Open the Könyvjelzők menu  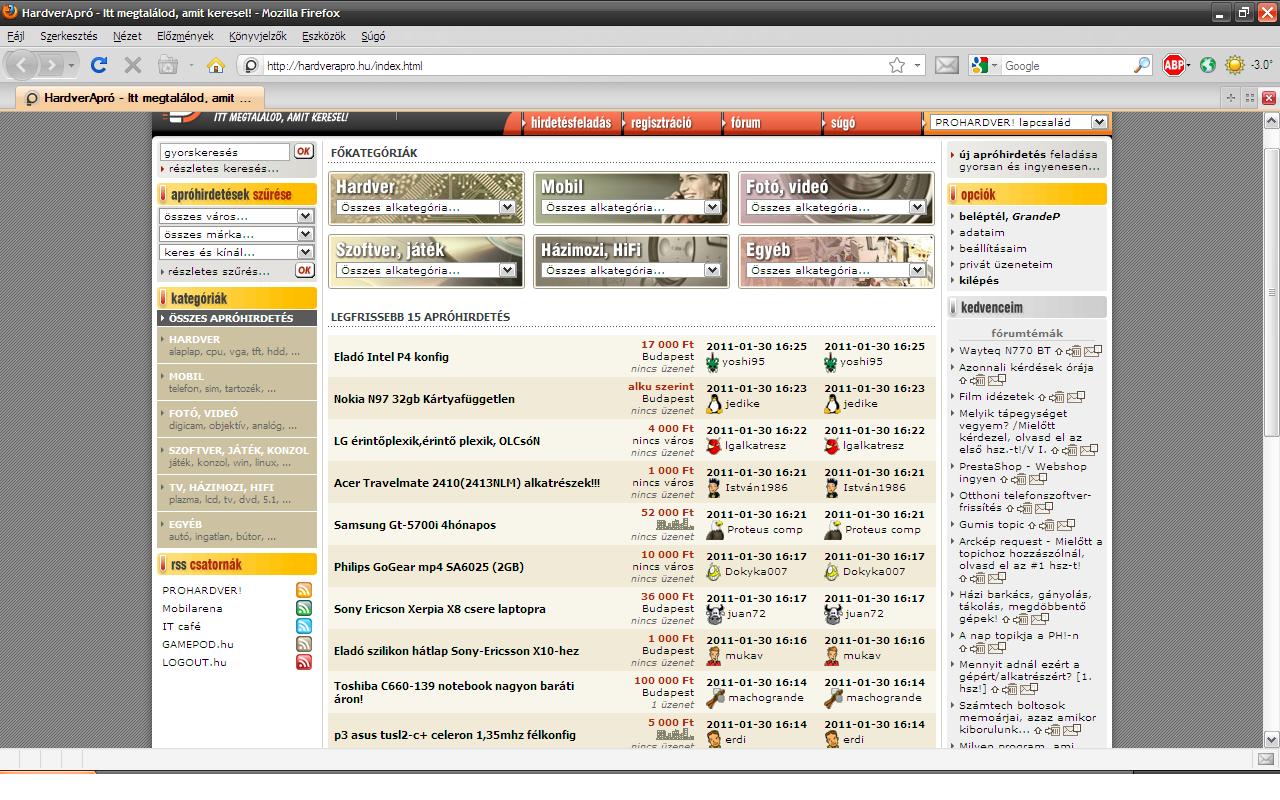click(x=258, y=36)
